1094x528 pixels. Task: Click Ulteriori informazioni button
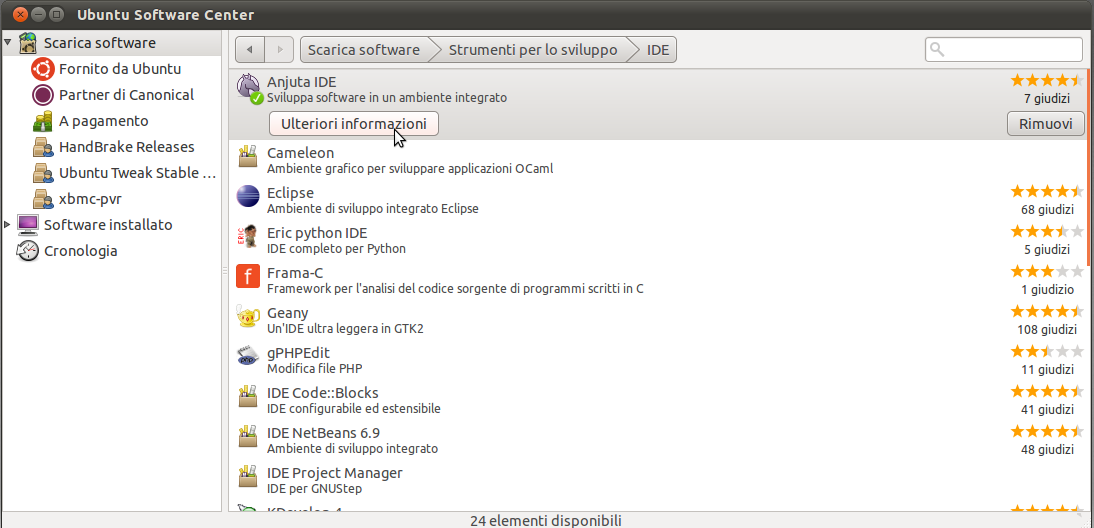coord(354,124)
